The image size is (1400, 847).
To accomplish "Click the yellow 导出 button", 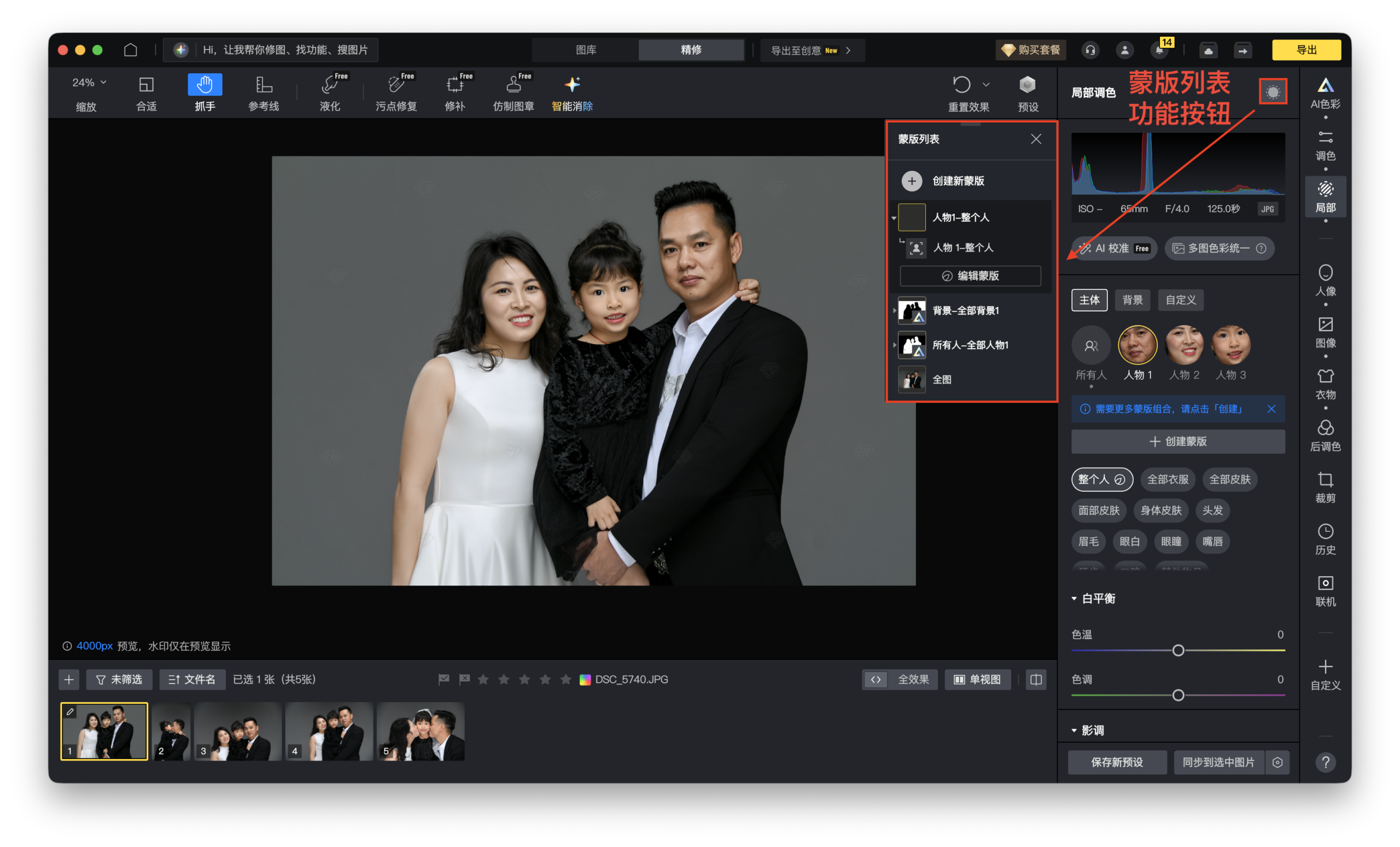I will tap(1306, 50).
